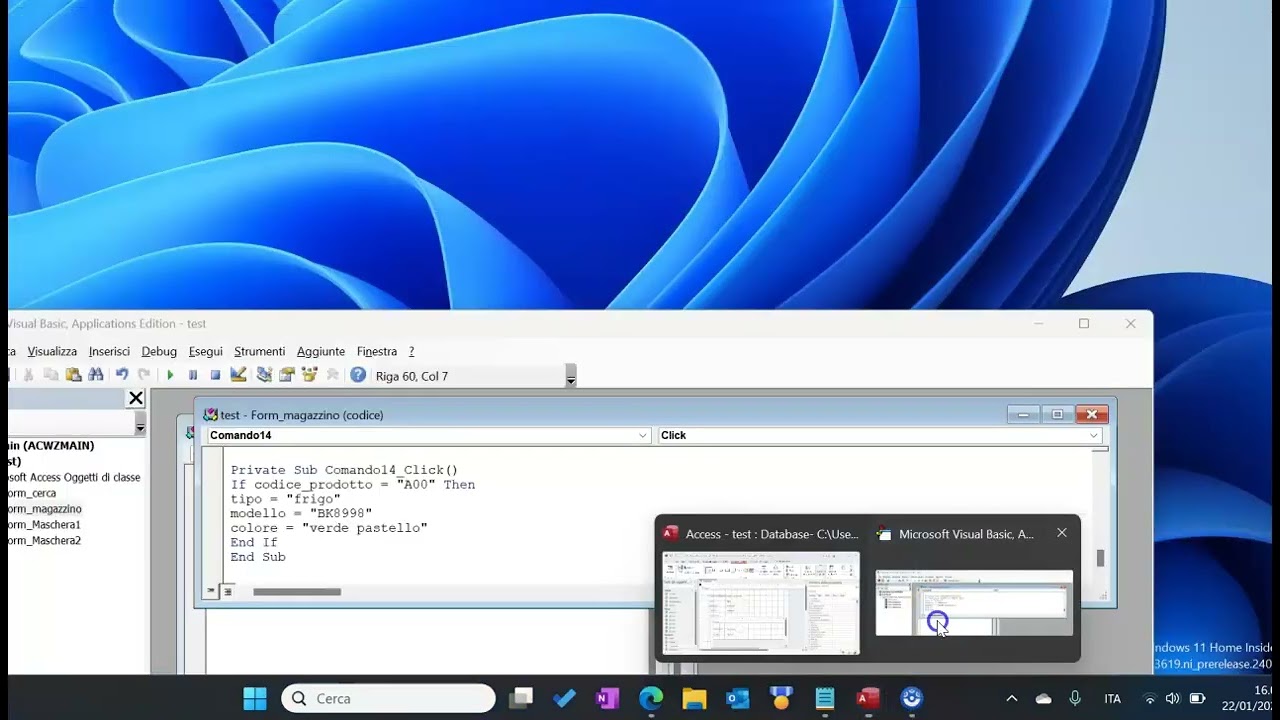Open Task View from taskbar

pyautogui.click(x=521, y=698)
